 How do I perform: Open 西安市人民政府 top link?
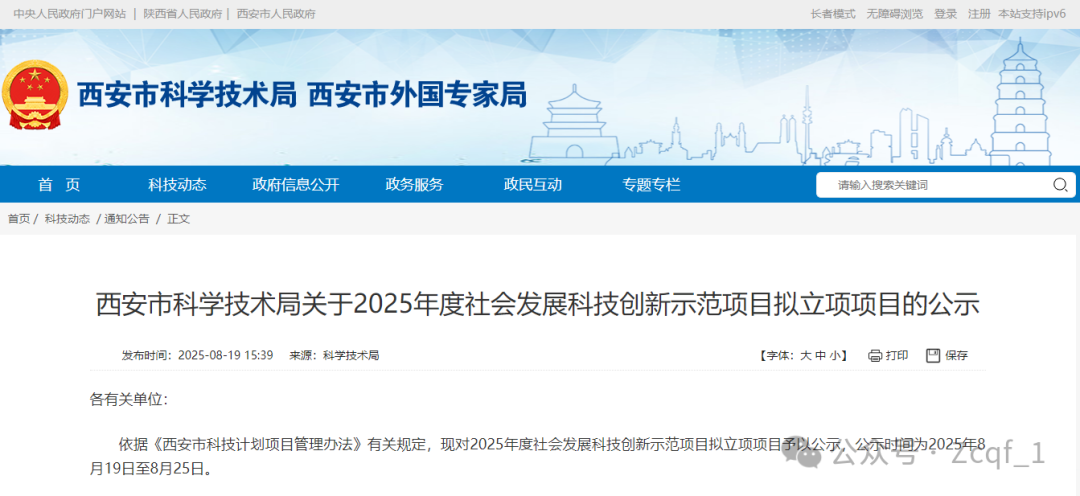[x=276, y=14]
